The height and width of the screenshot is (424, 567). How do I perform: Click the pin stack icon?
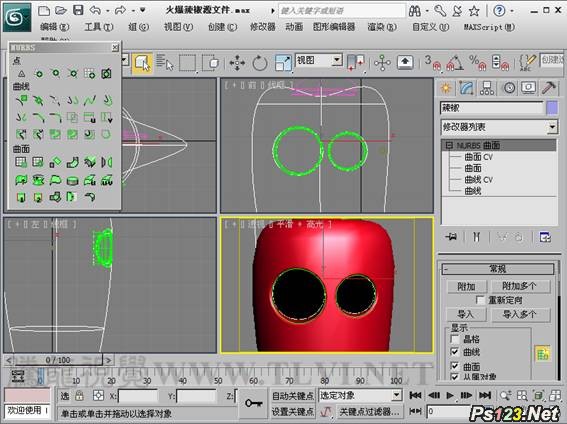451,237
